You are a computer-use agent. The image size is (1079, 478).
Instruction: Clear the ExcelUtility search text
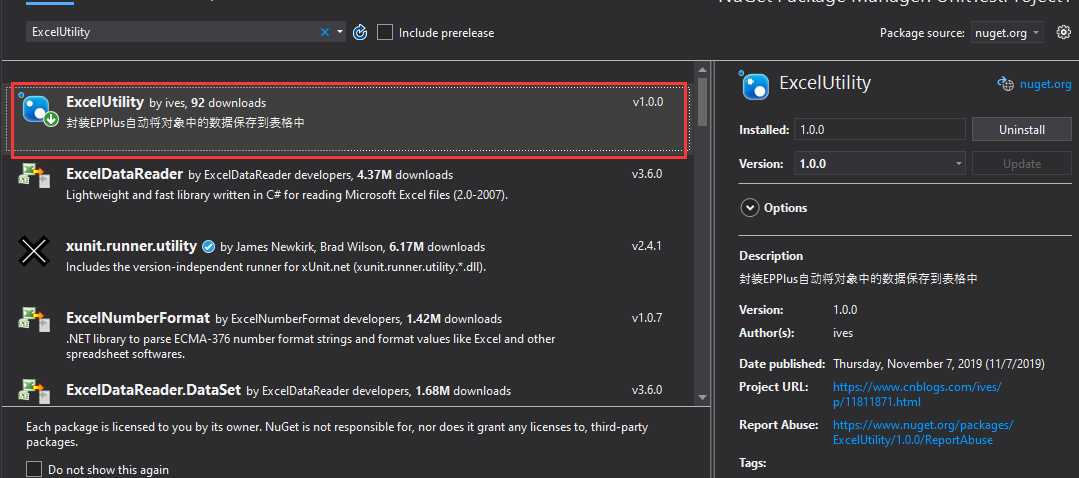[325, 32]
